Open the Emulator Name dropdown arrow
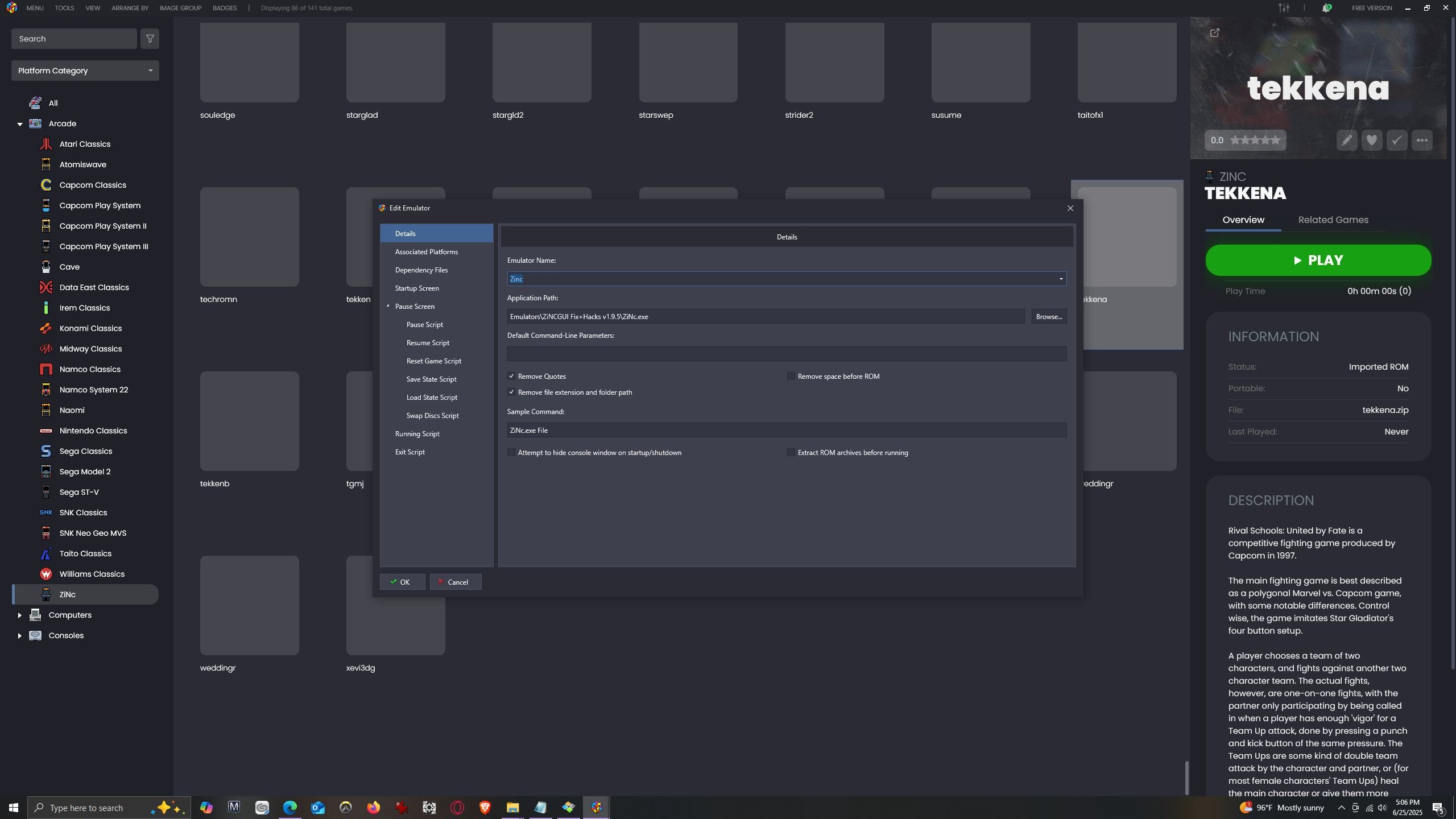The width and height of the screenshot is (1456, 819). 1061,279
